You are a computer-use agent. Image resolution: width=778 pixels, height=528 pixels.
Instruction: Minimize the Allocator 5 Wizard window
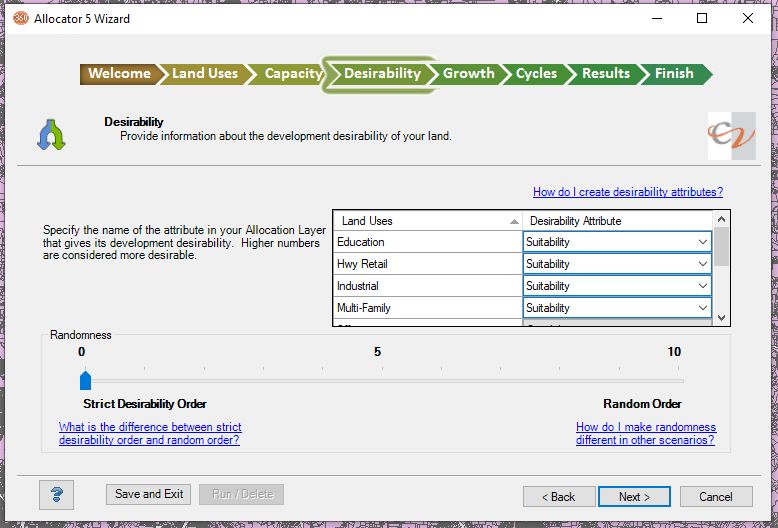[657, 18]
